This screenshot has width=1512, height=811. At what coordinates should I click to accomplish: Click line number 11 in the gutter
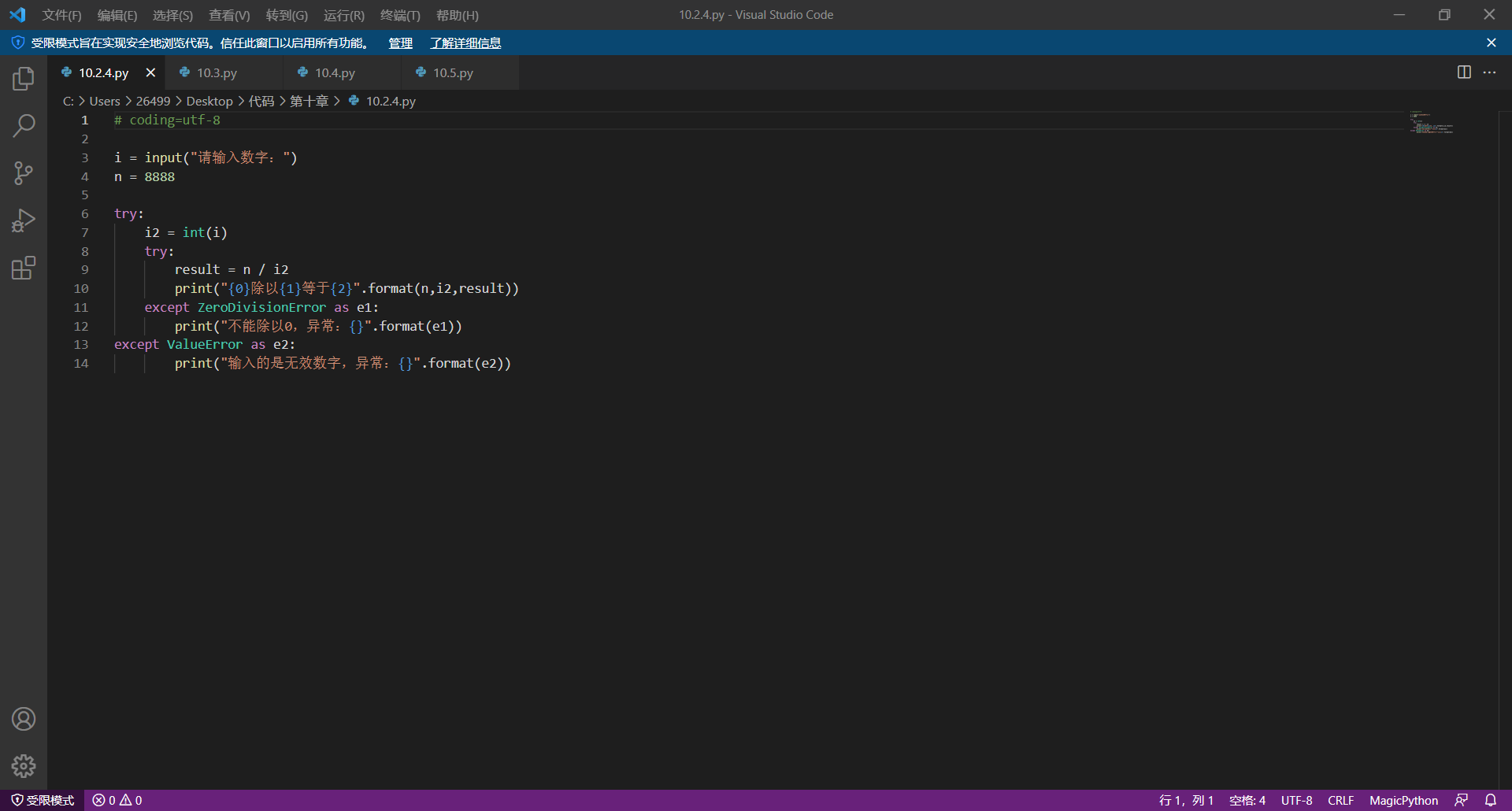(x=81, y=307)
